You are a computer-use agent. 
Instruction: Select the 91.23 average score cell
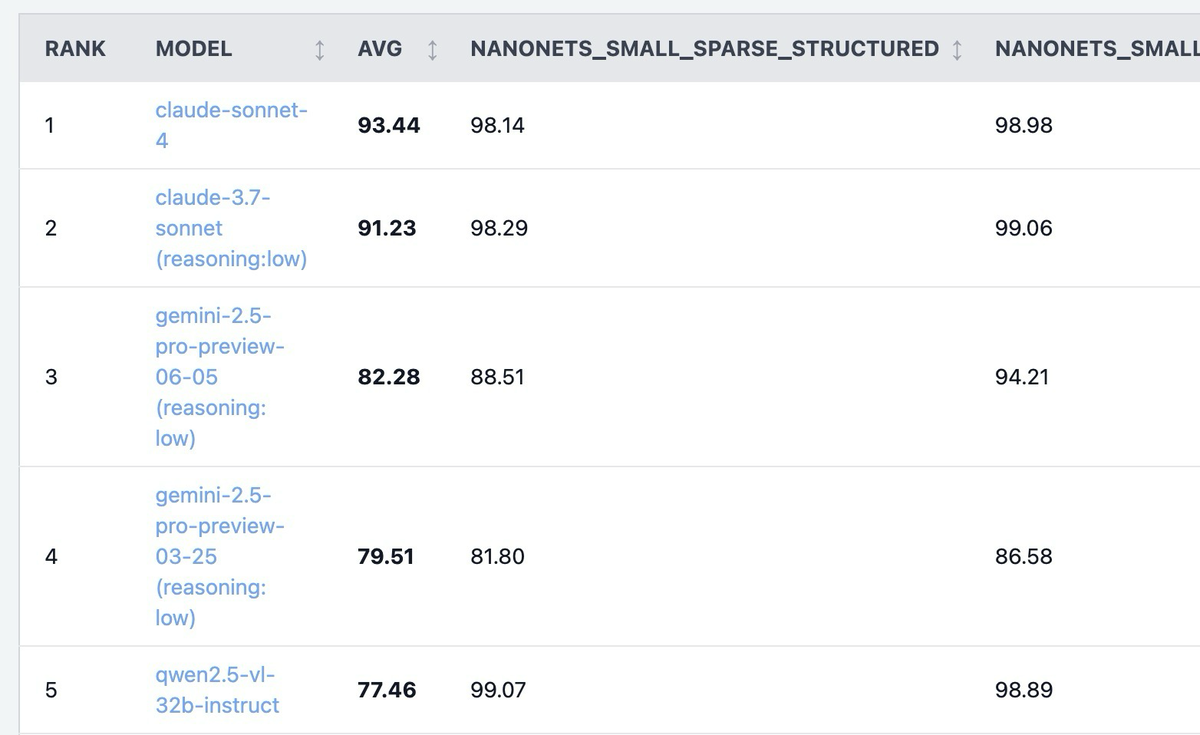point(387,228)
